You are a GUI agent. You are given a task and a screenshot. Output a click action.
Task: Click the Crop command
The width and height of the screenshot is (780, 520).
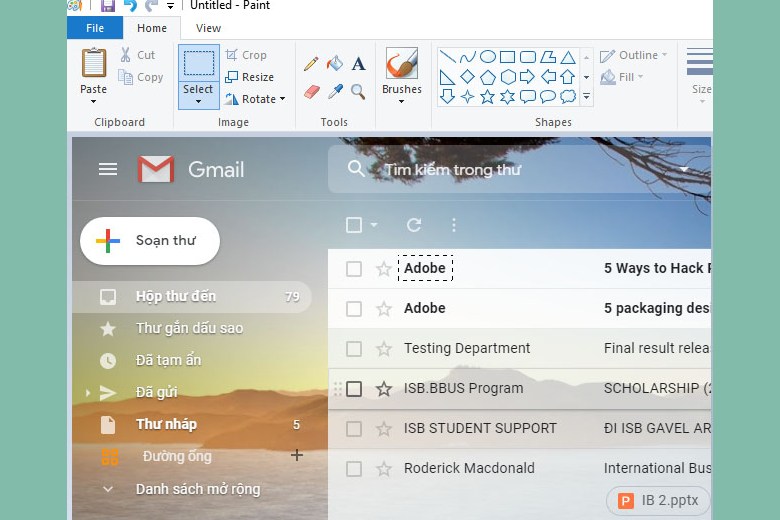[x=246, y=55]
